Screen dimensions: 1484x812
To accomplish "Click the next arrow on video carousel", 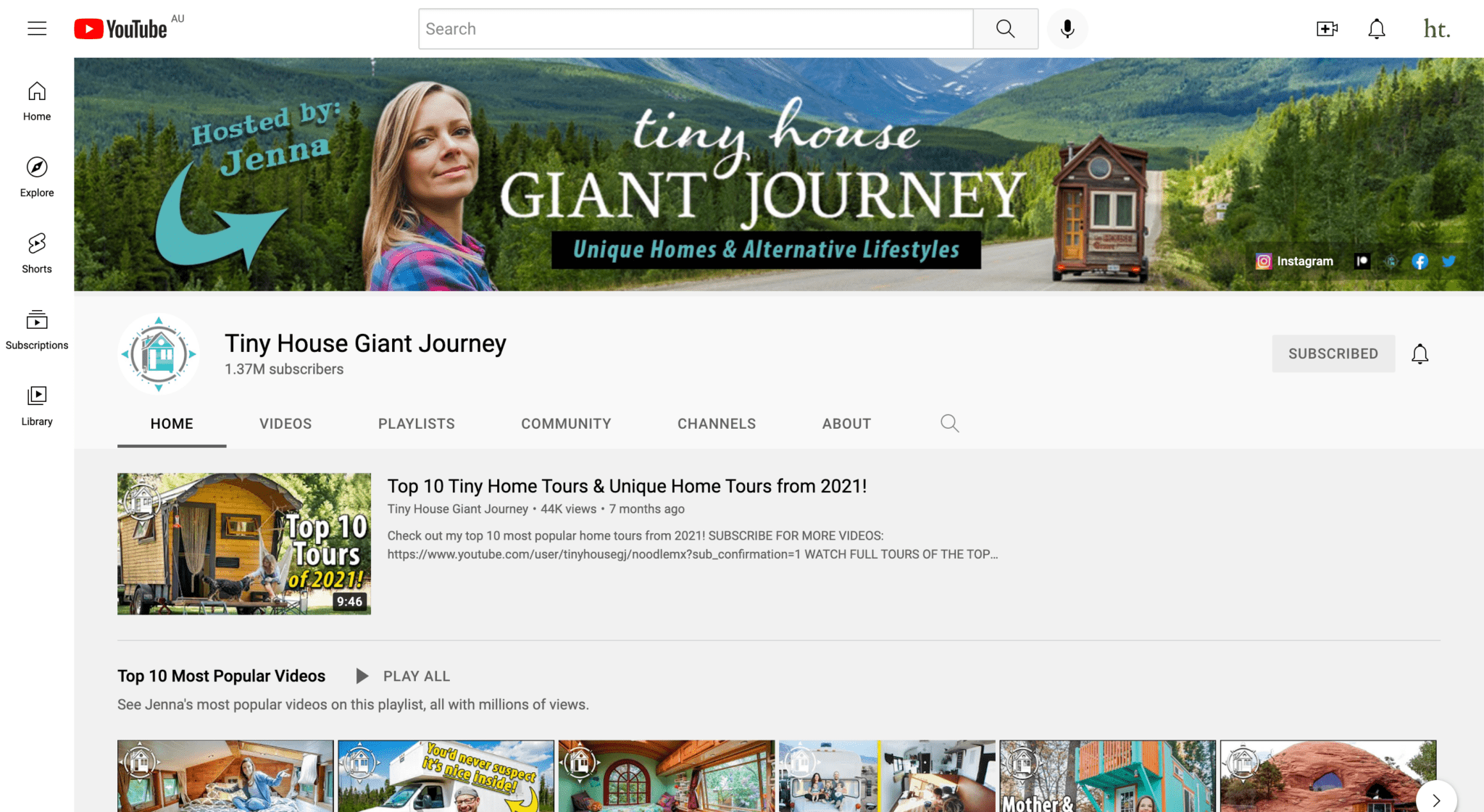I will point(1436,799).
